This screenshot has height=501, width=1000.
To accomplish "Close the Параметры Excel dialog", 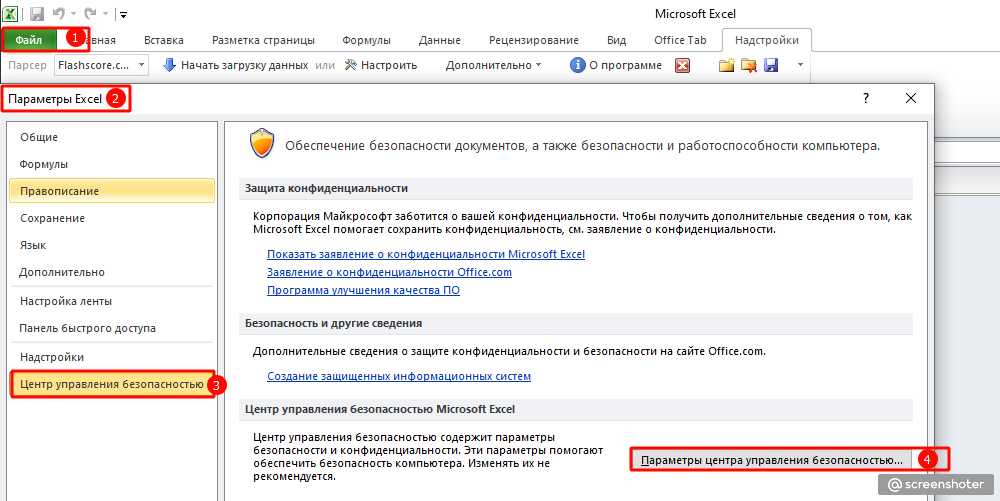I will tap(911, 98).
